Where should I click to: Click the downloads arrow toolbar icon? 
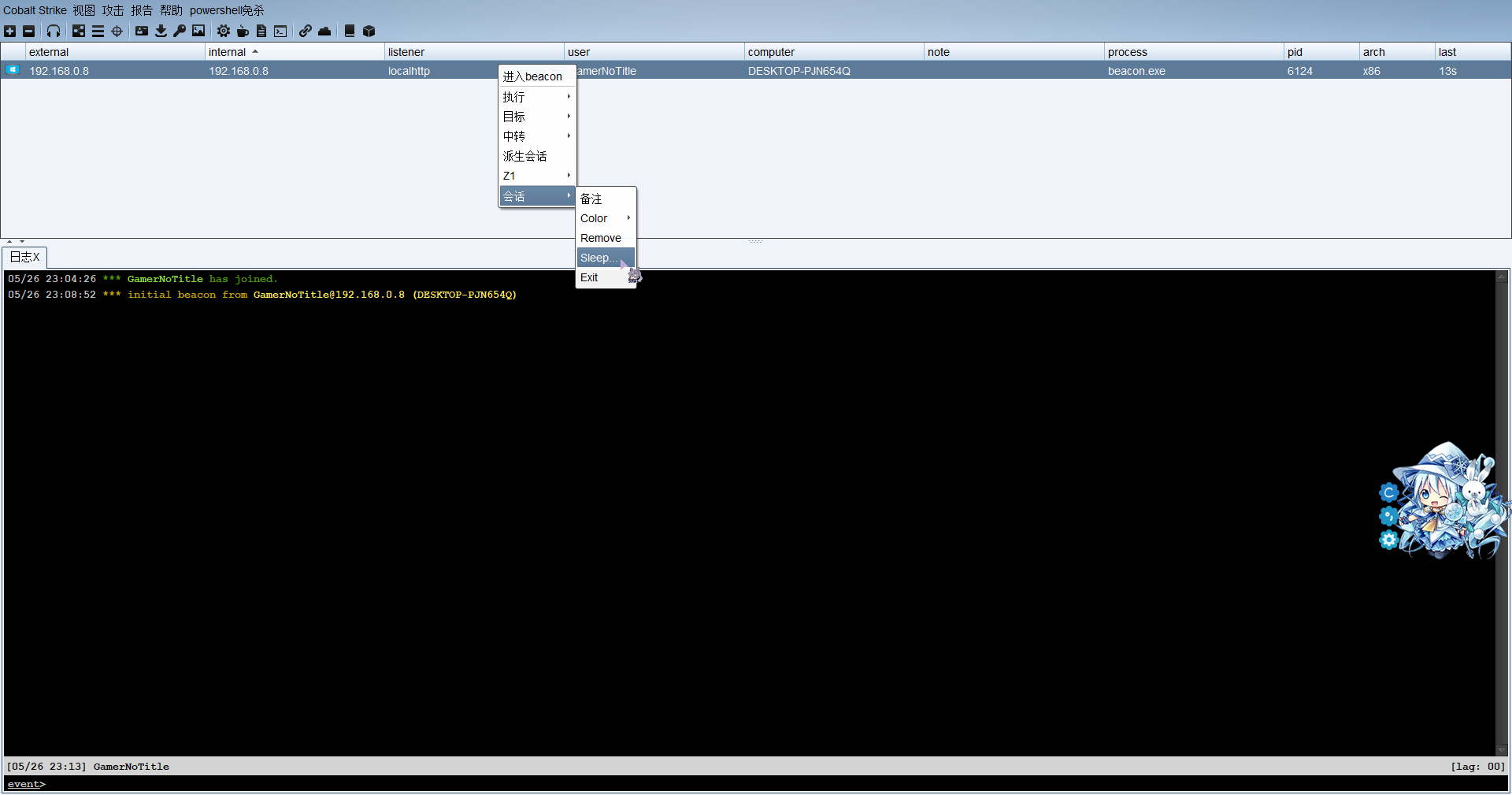click(x=161, y=32)
